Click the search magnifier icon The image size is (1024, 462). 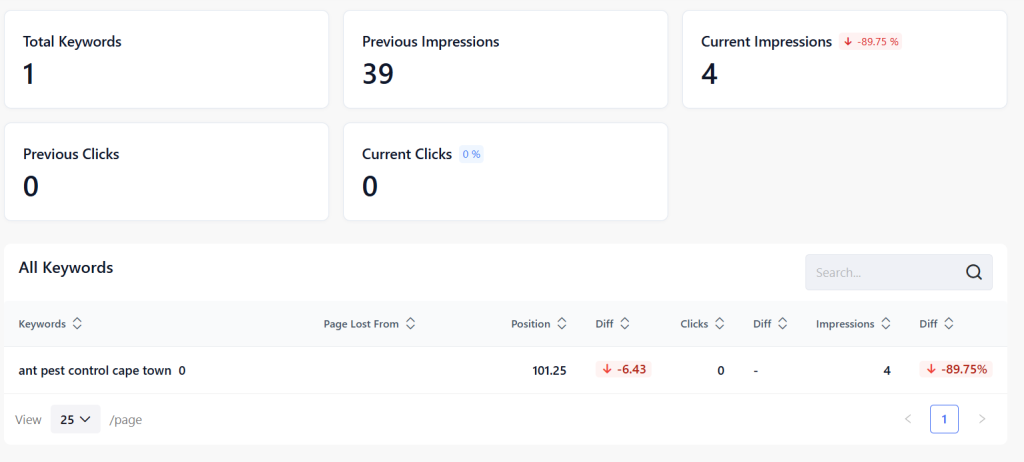974,272
